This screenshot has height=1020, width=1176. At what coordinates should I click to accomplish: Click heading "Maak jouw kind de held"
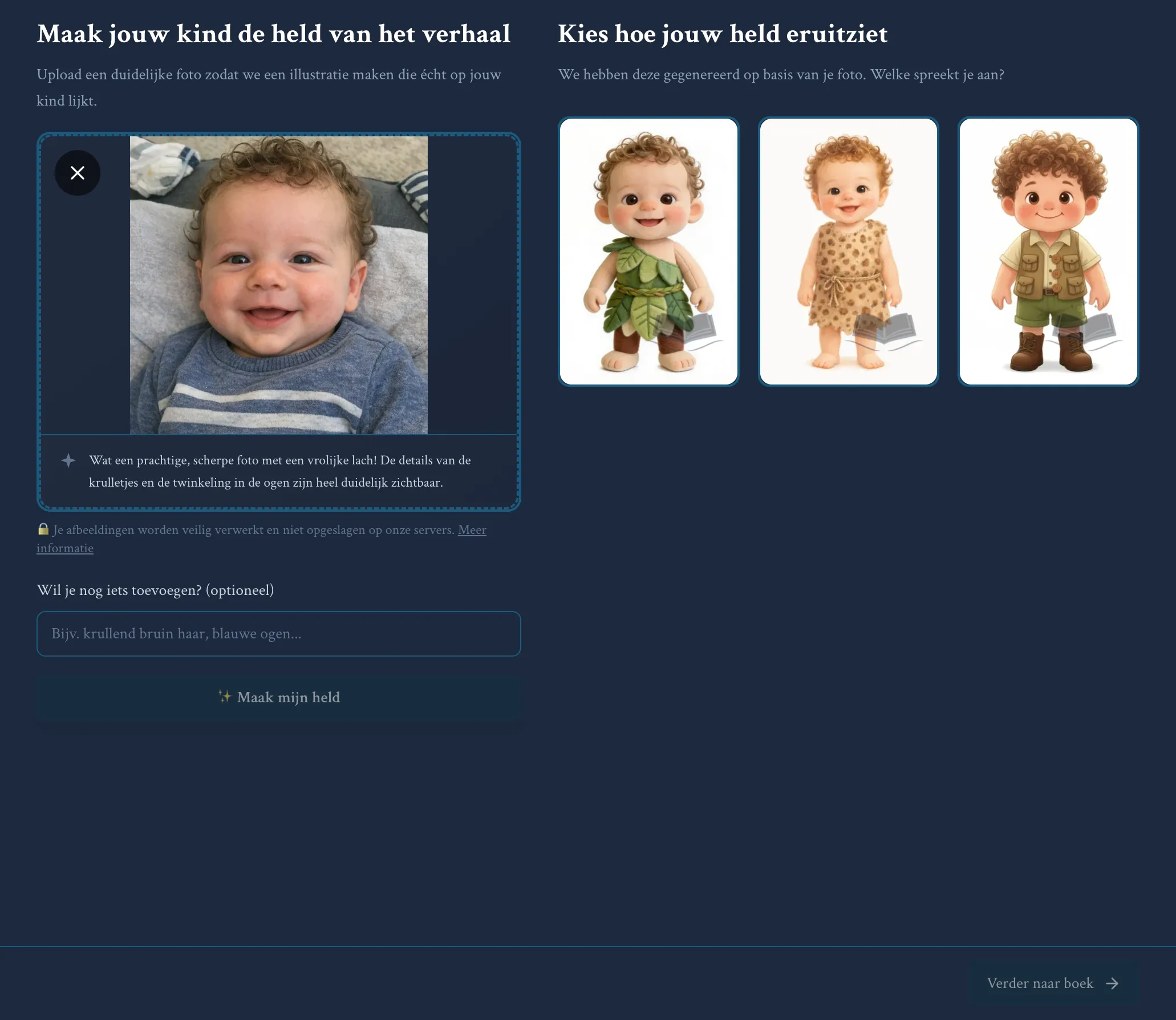point(273,34)
